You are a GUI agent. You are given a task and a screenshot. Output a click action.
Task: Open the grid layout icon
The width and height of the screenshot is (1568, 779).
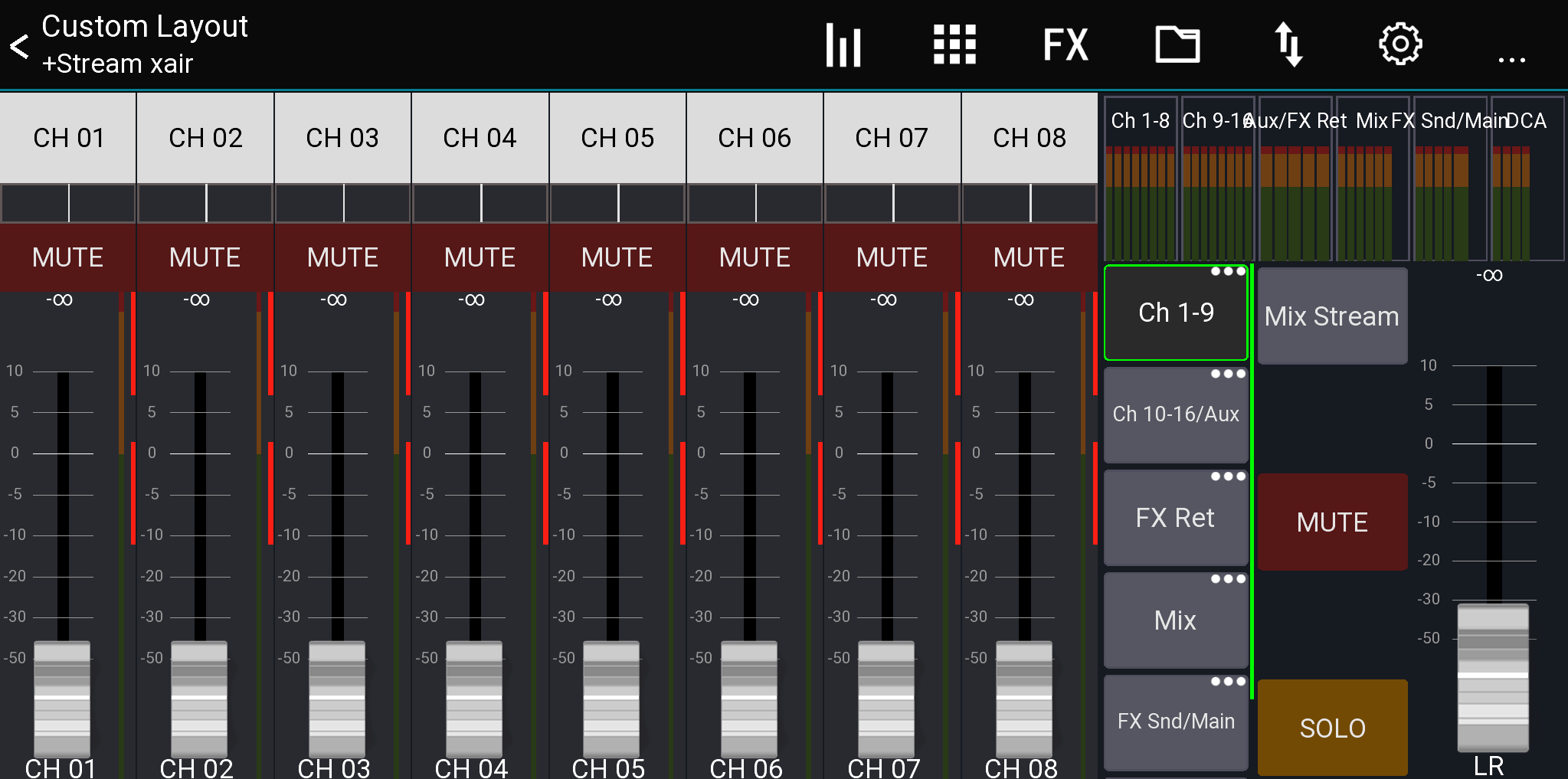[x=954, y=44]
